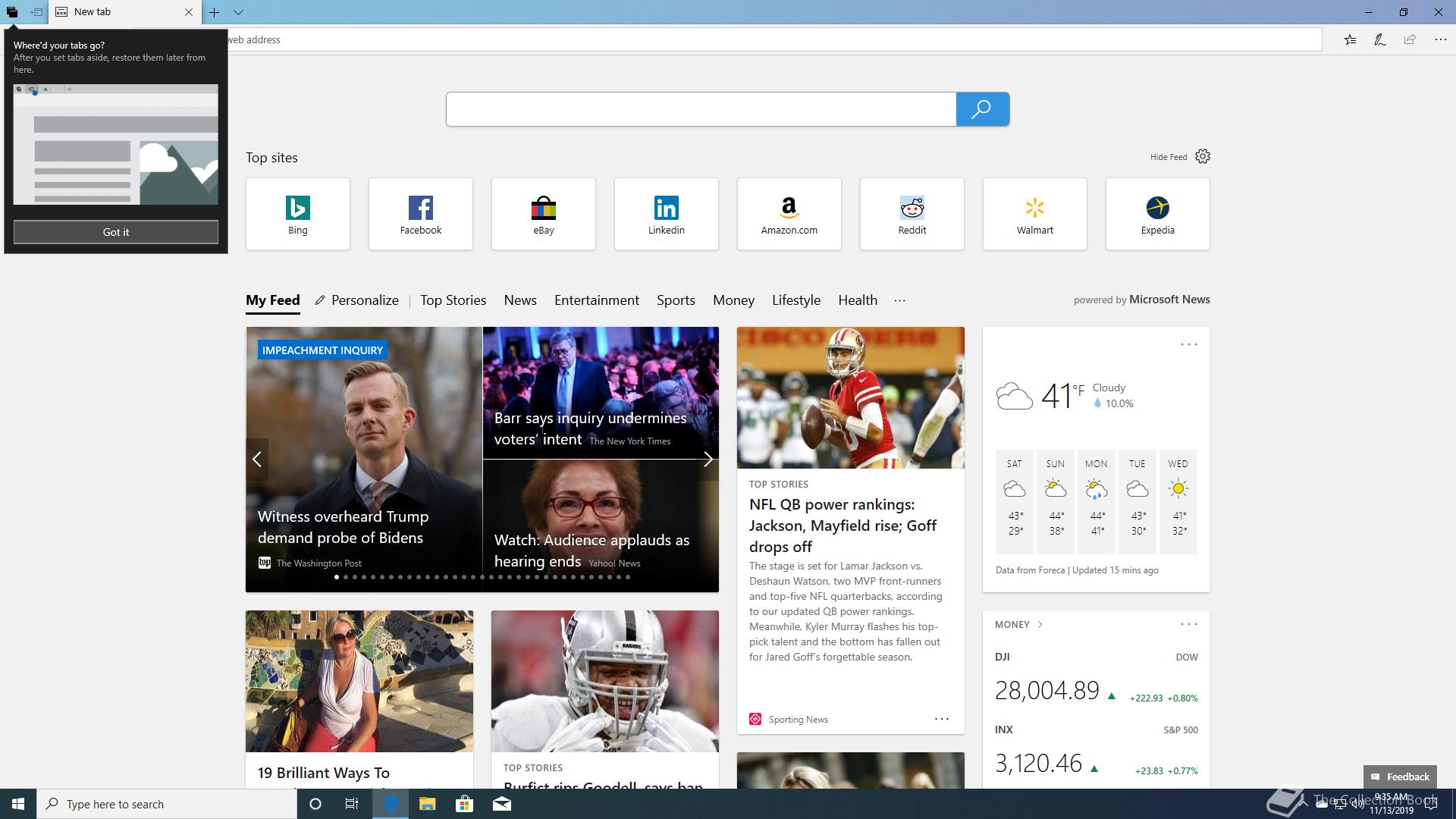The image size is (1456, 819).
Task: Open the Amazon.com top site tile
Action: (x=789, y=214)
